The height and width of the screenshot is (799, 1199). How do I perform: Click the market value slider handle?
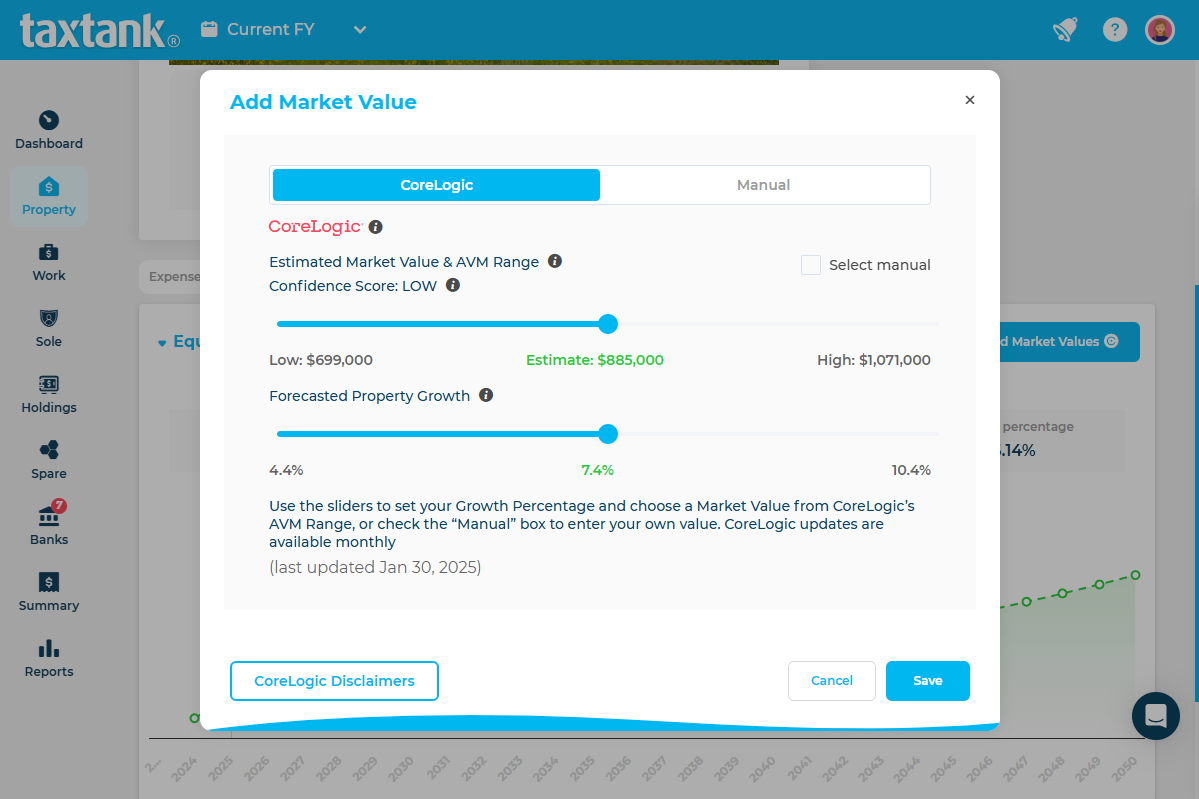608,324
